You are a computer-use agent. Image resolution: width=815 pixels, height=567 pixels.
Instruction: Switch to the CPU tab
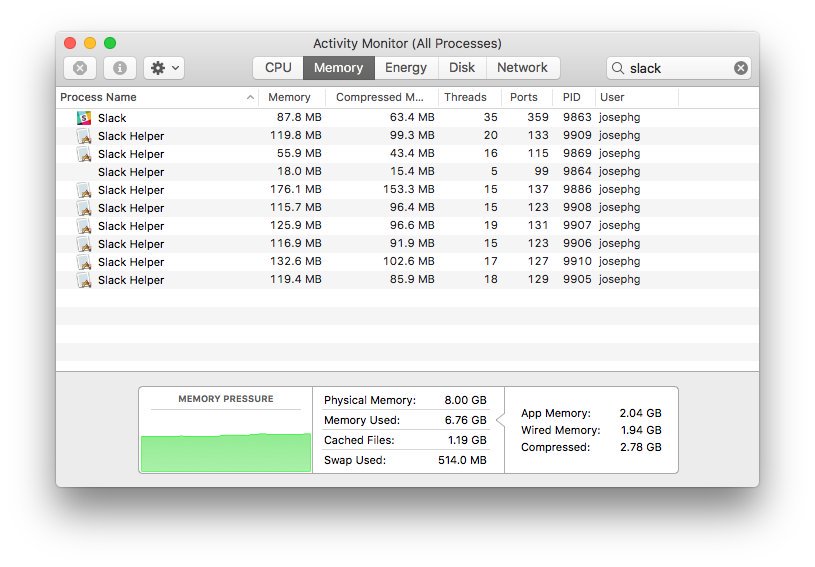278,68
